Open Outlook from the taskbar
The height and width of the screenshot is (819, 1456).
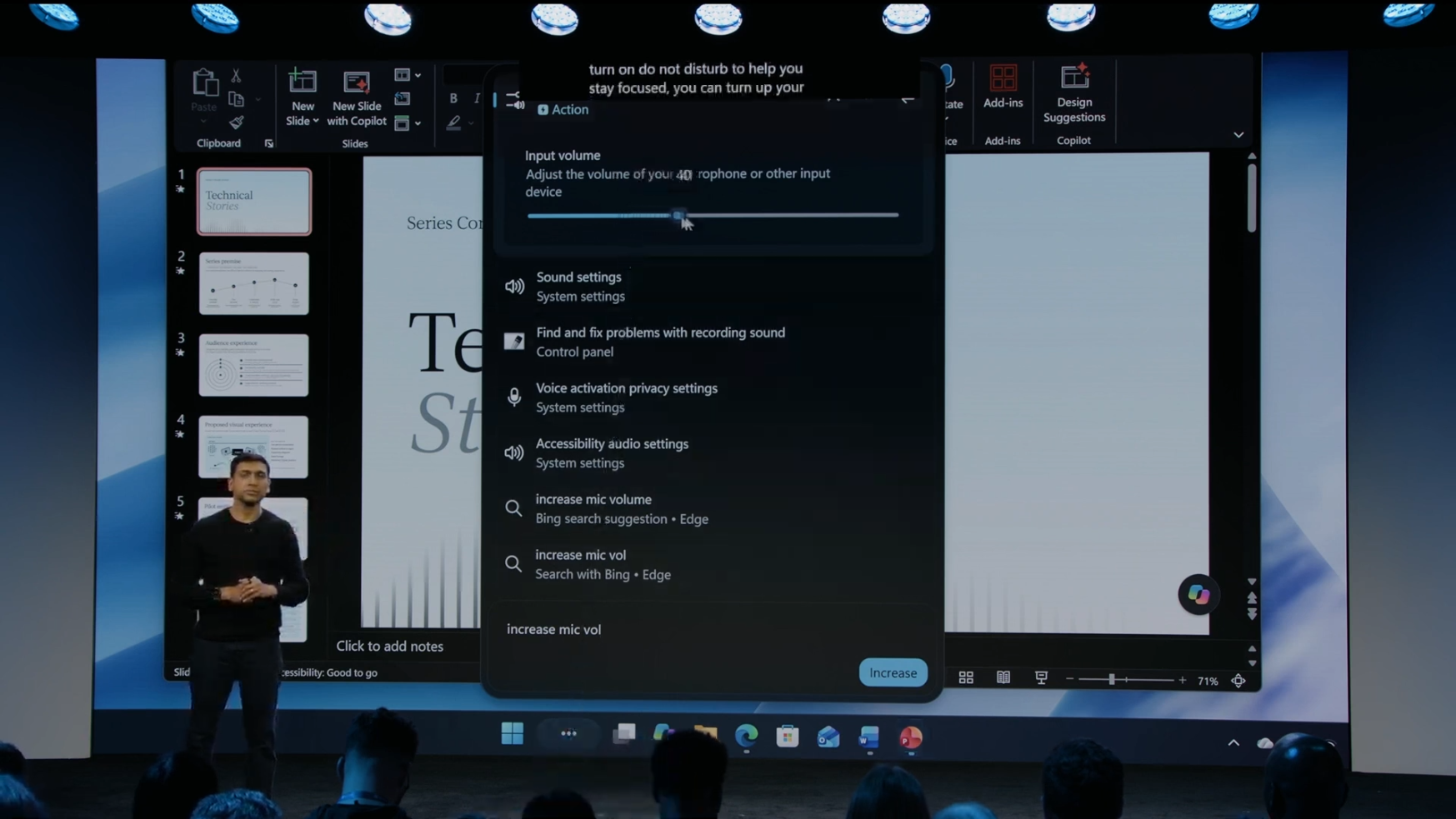pos(828,737)
